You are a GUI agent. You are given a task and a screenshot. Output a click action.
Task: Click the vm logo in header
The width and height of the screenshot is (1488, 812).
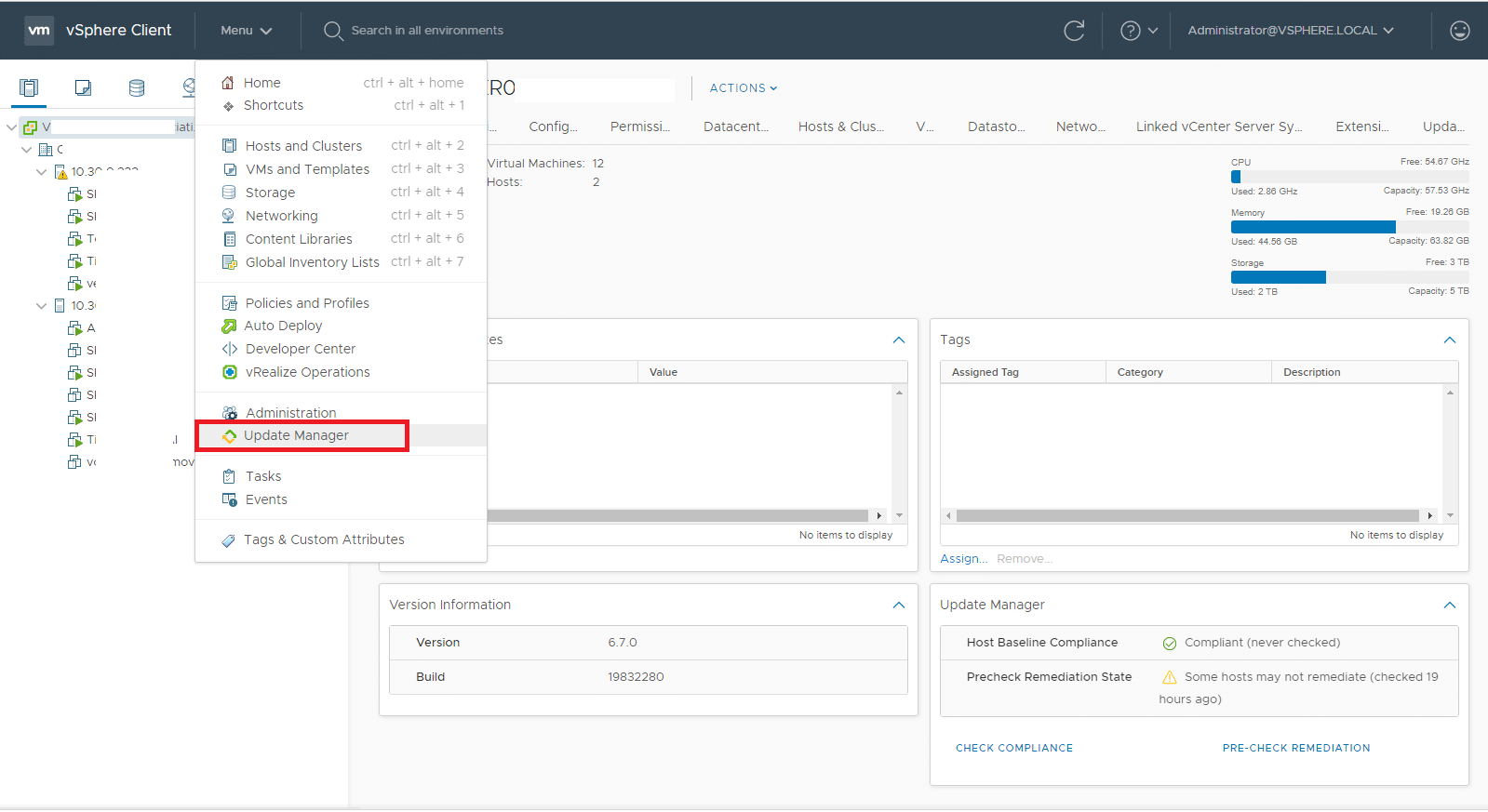click(x=39, y=30)
